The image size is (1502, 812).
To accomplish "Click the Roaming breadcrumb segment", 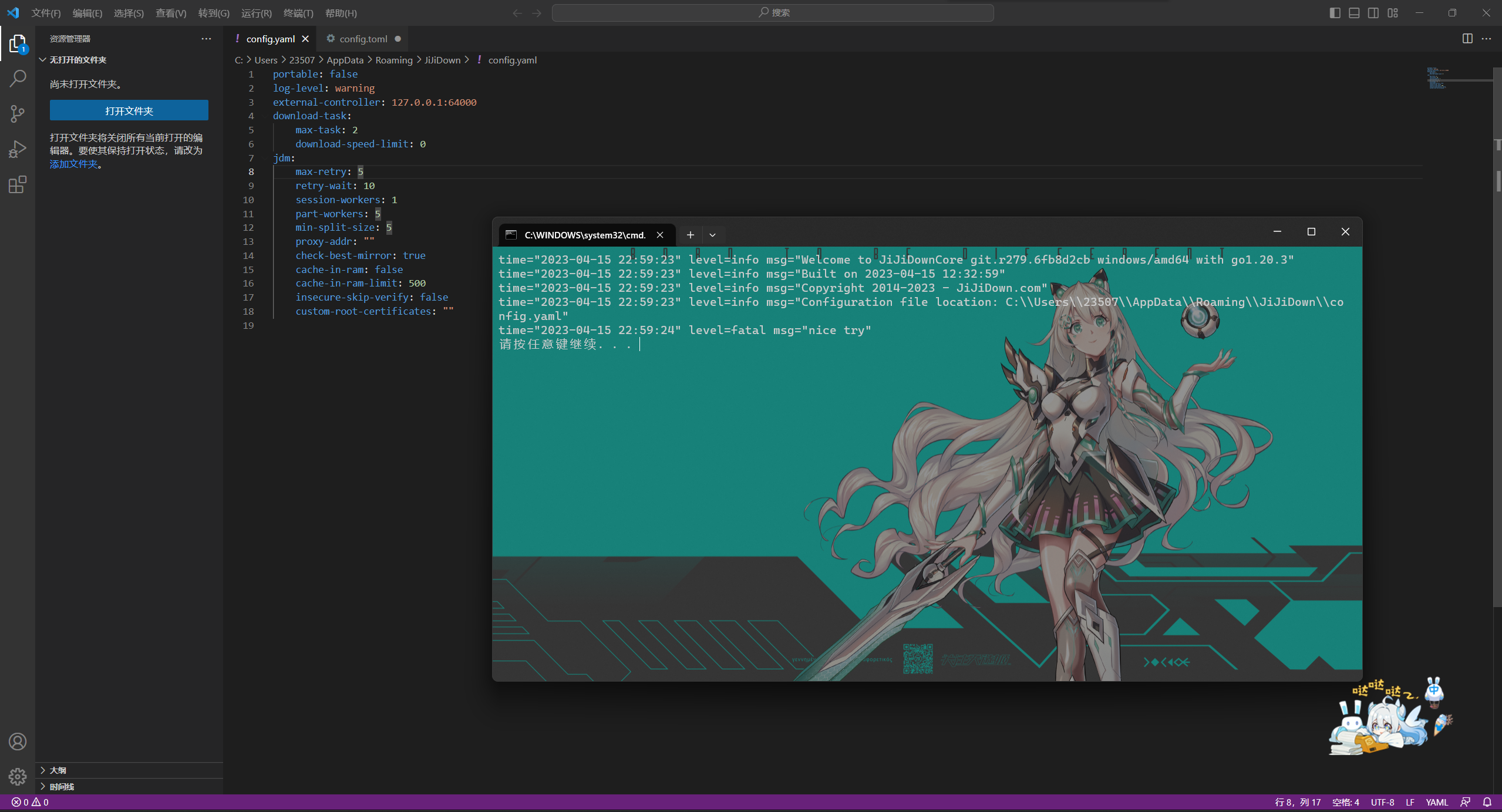I will coord(394,60).
